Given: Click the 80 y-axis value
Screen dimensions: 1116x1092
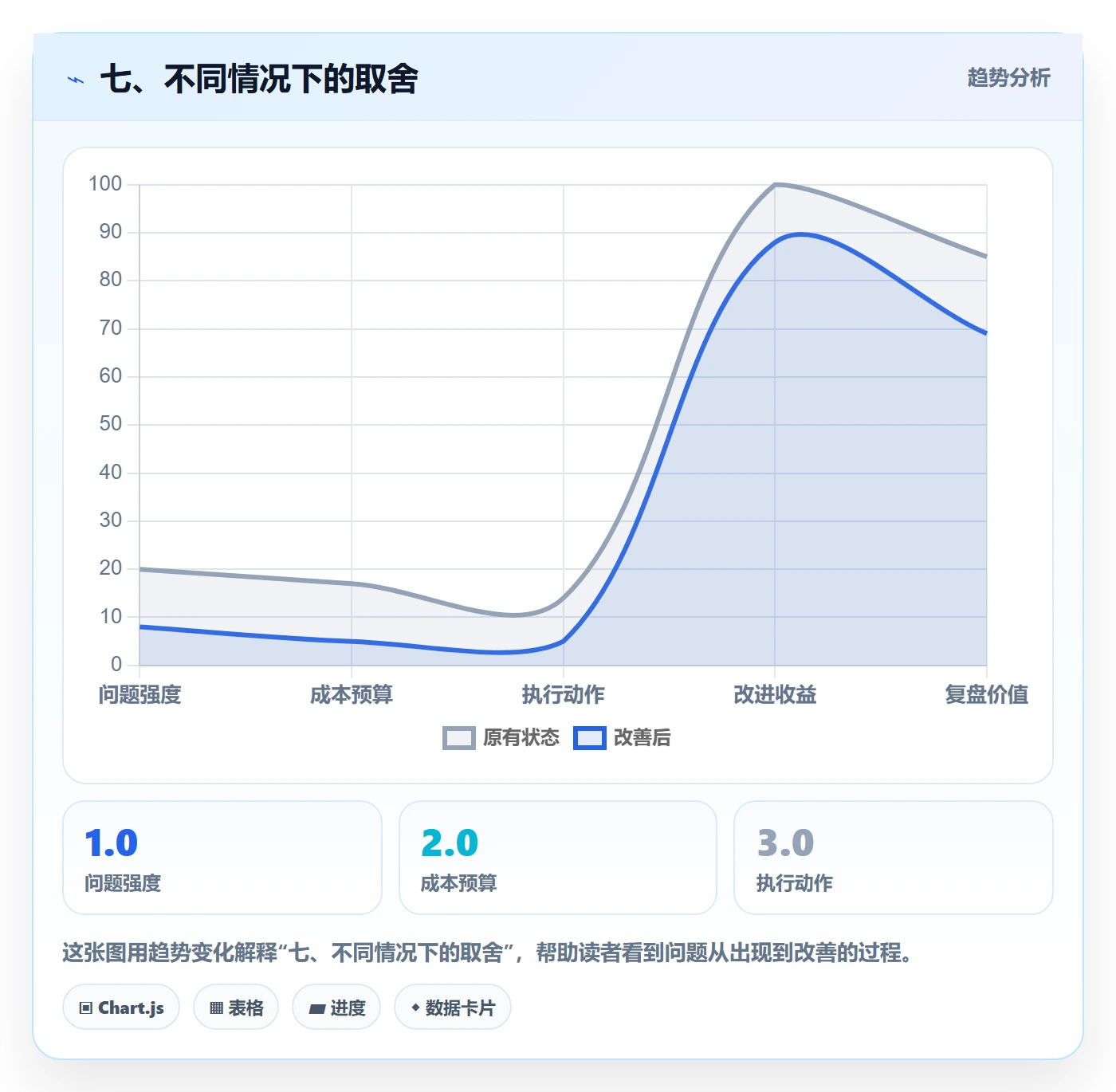Looking at the screenshot, I should [111, 280].
